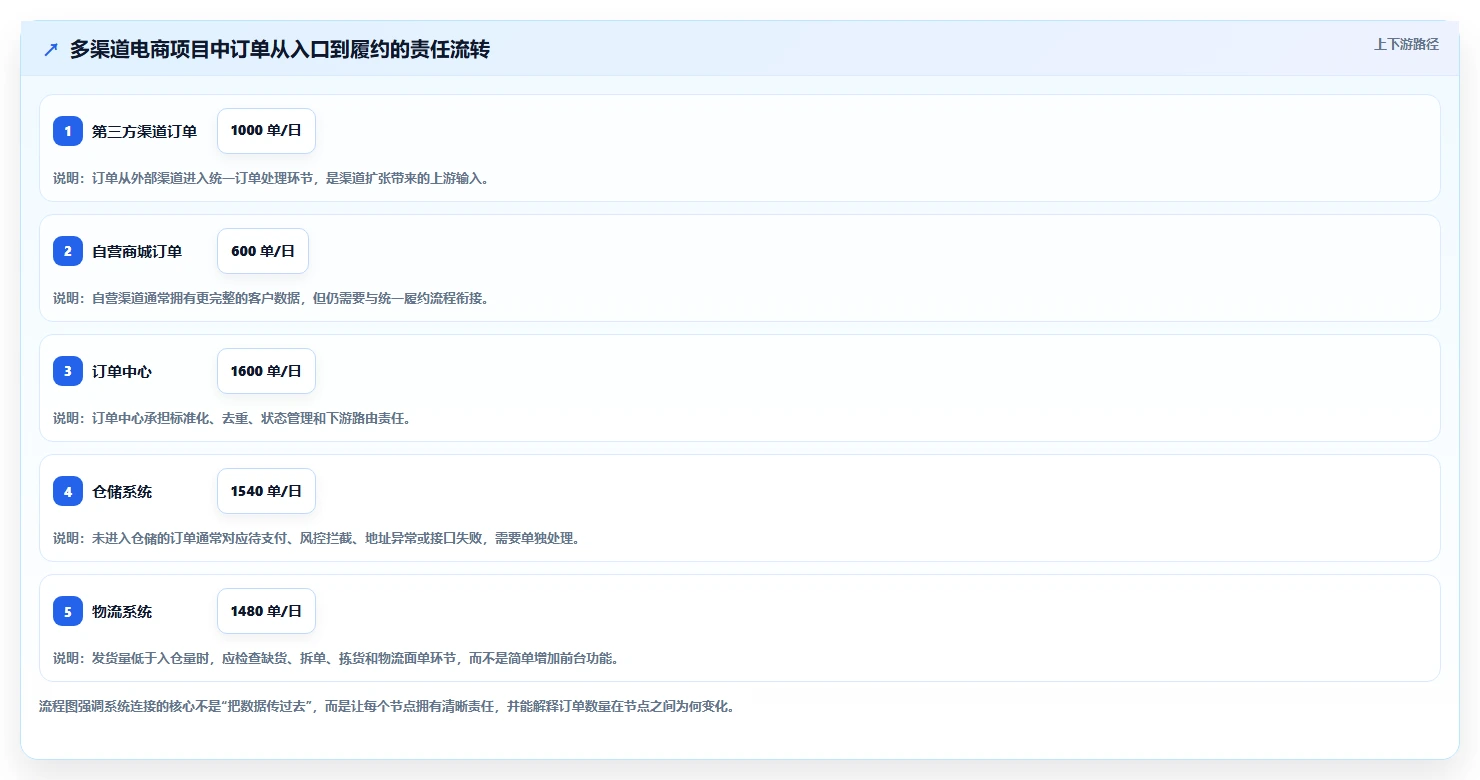Click step number 1 badge

click(x=68, y=131)
